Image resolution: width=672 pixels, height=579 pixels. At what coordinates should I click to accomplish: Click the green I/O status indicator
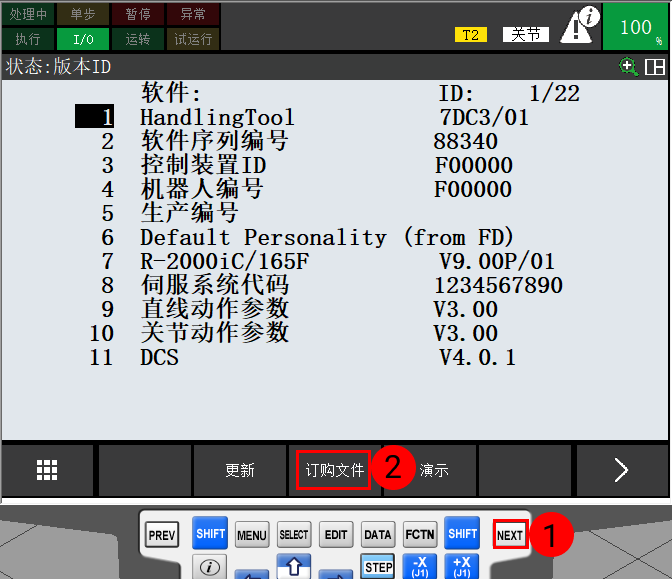[x=83, y=39]
